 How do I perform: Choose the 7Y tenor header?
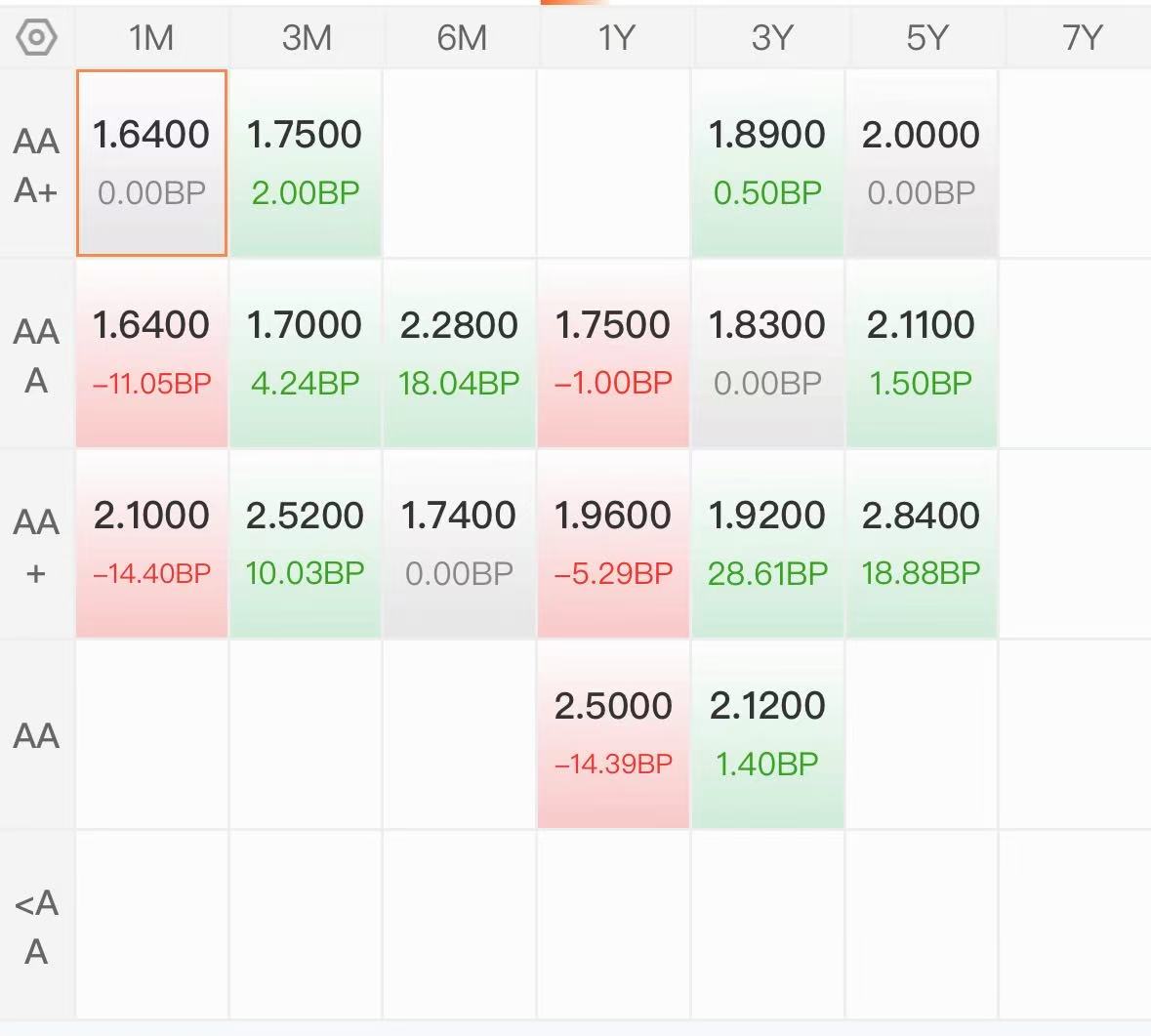[1081, 38]
